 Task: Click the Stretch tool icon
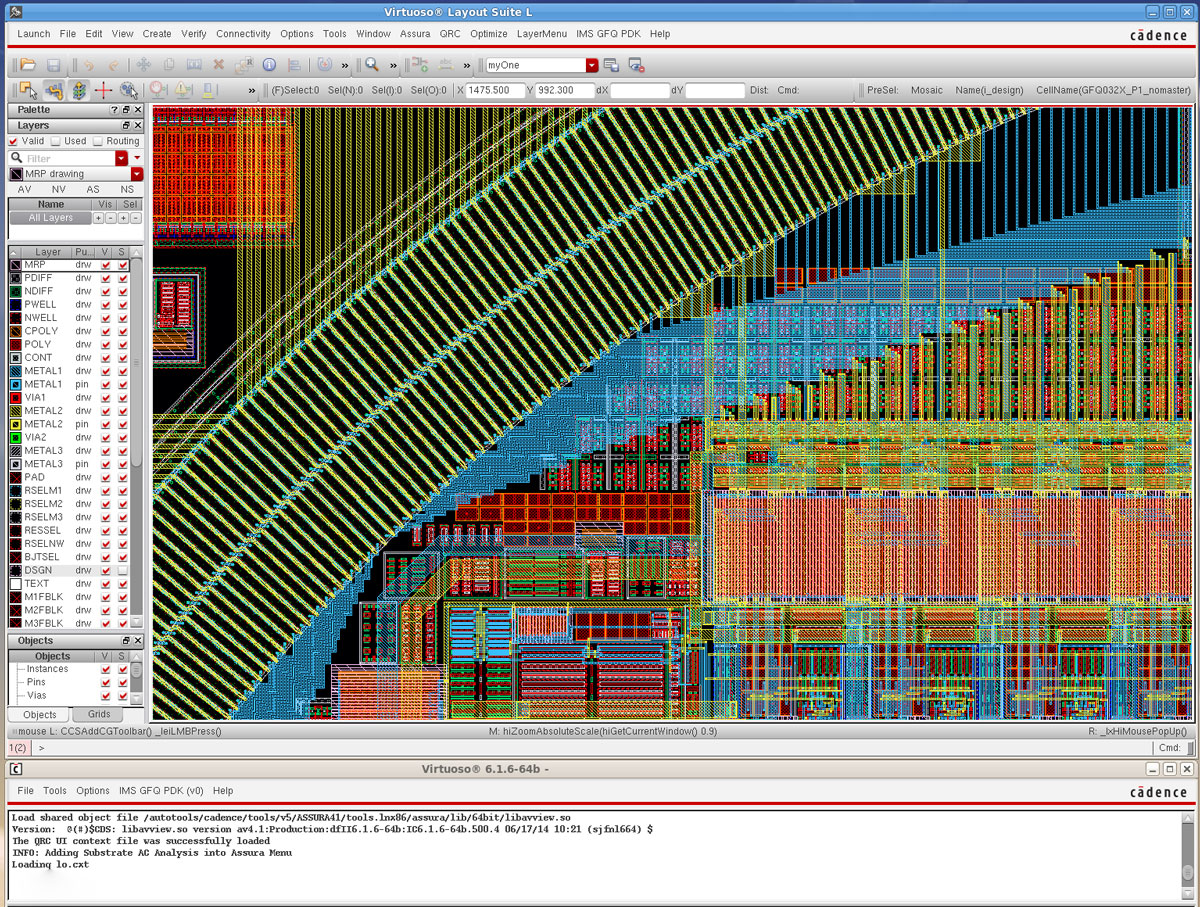pos(193,65)
